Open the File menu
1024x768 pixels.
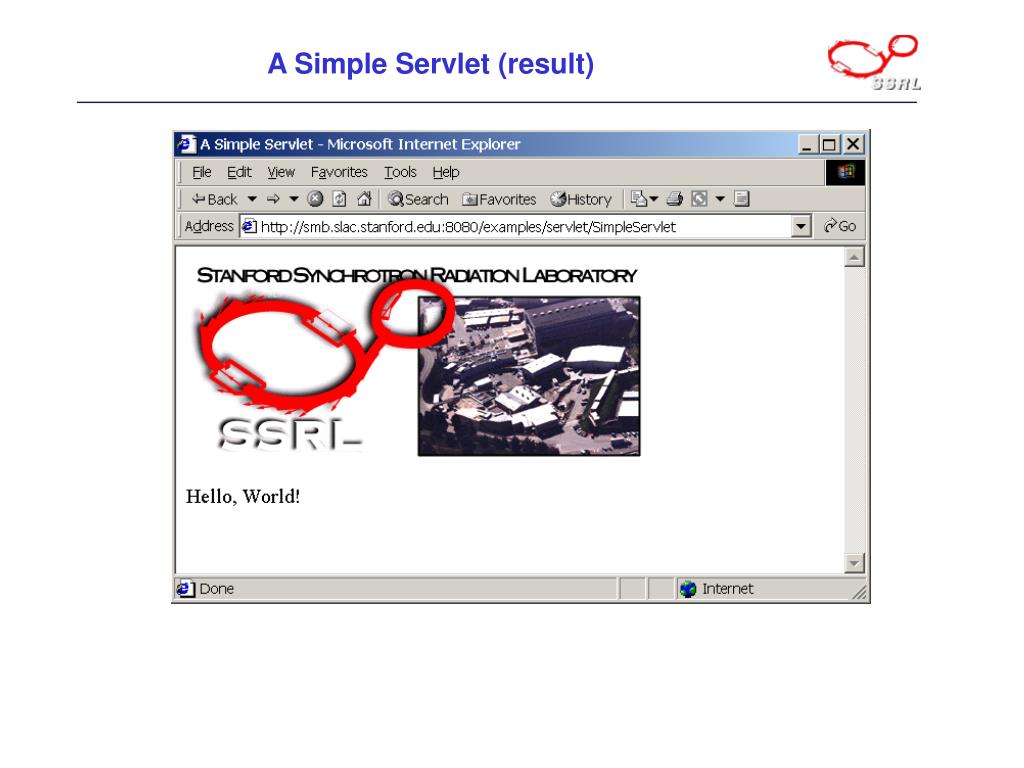click(x=202, y=172)
